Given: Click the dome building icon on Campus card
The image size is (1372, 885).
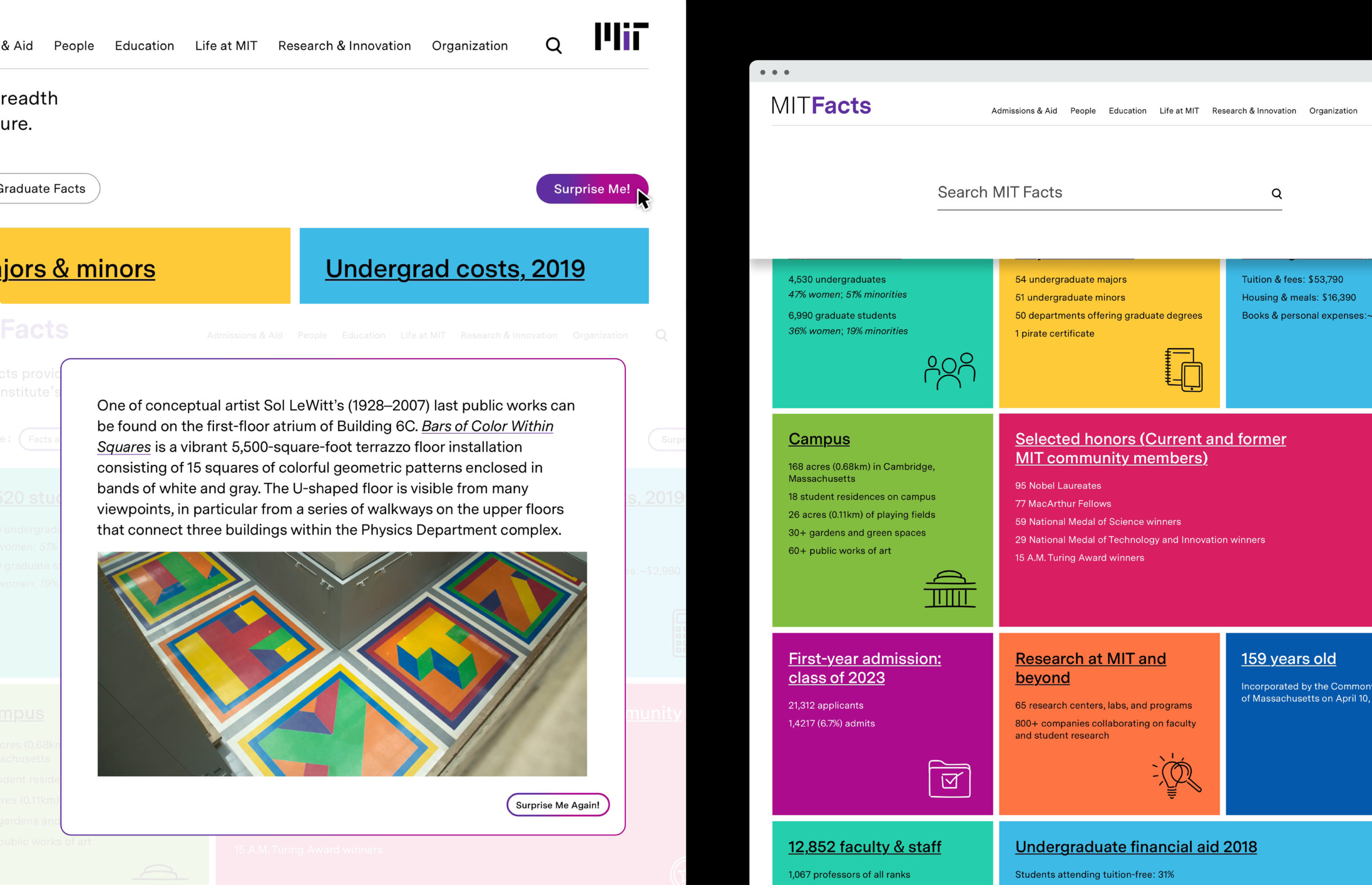Looking at the screenshot, I should click(950, 589).
